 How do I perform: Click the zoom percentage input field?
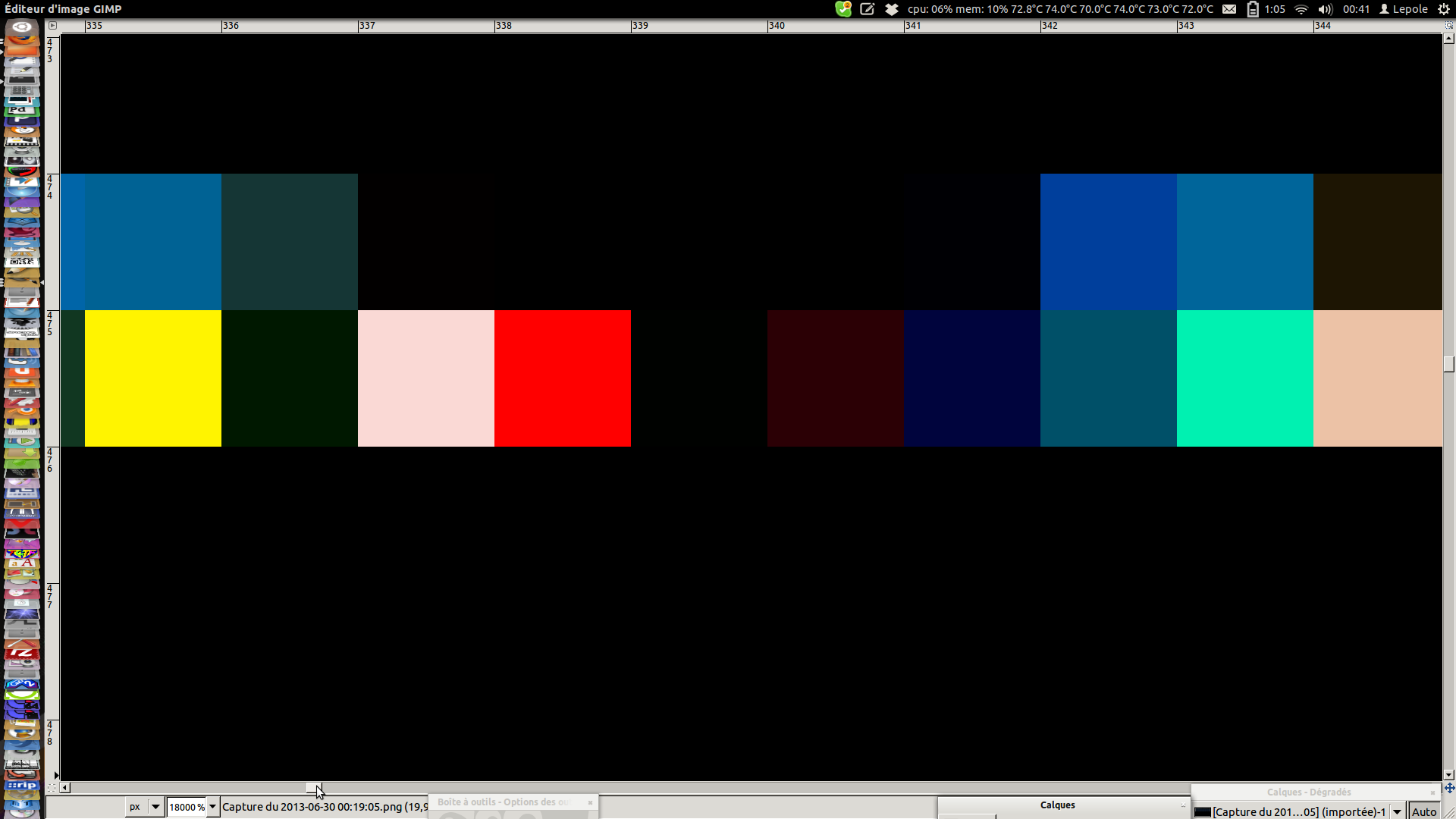coord(186,807)
